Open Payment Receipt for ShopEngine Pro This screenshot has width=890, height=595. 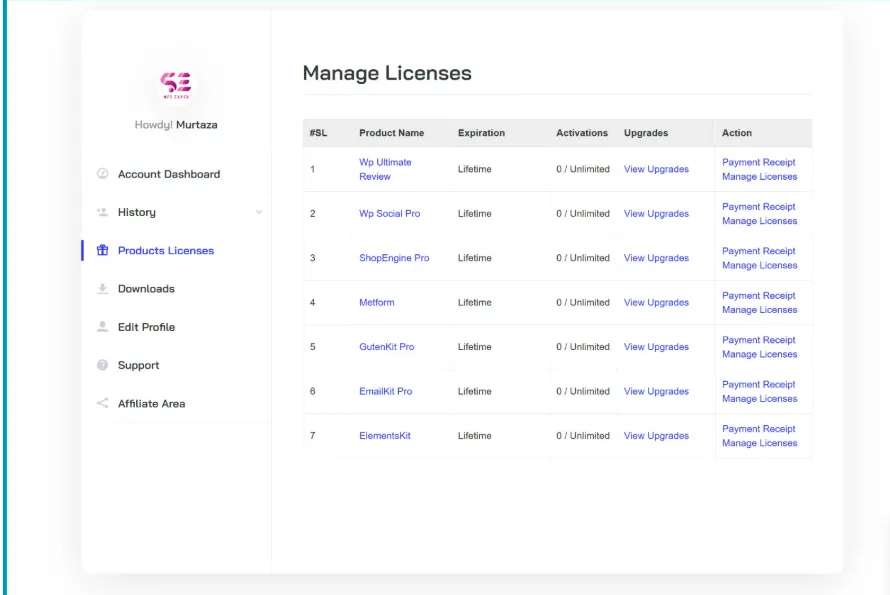758,251
